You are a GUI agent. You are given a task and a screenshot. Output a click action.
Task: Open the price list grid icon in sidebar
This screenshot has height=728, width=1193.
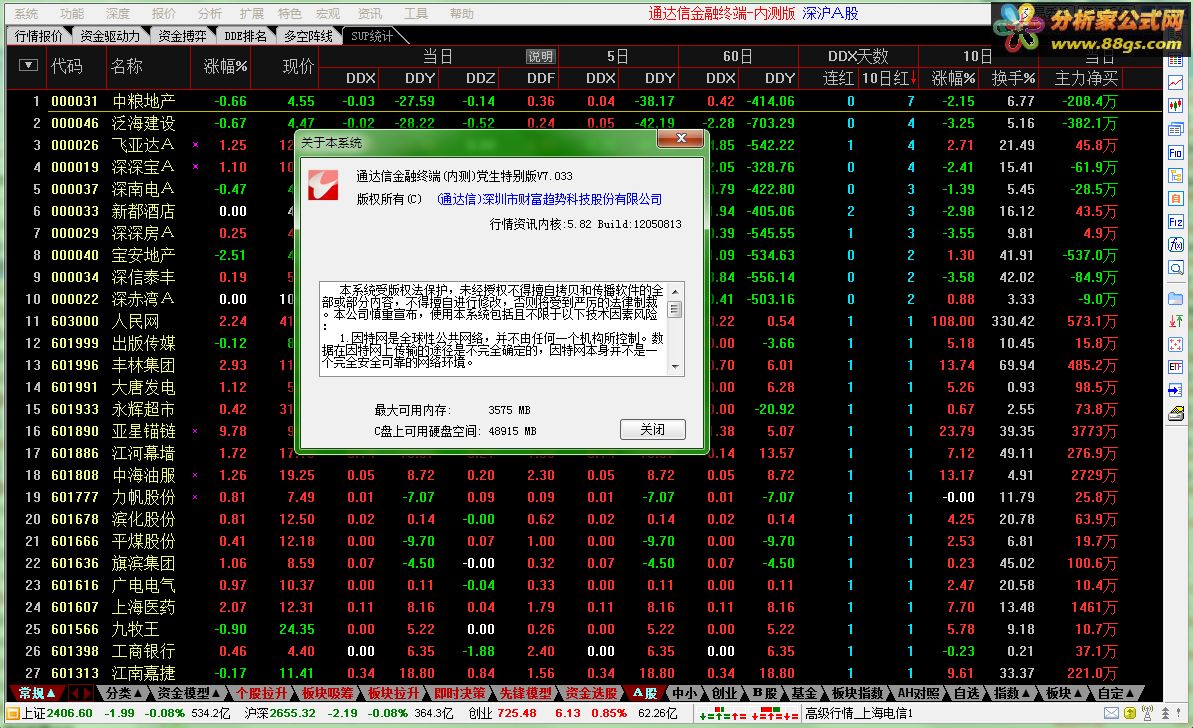[x=1176, y=61]
